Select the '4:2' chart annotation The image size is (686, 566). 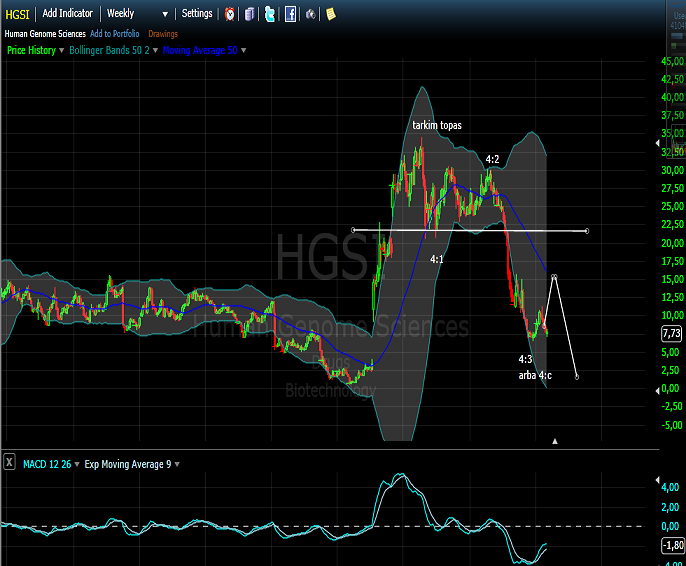click(x=492, y=159)
